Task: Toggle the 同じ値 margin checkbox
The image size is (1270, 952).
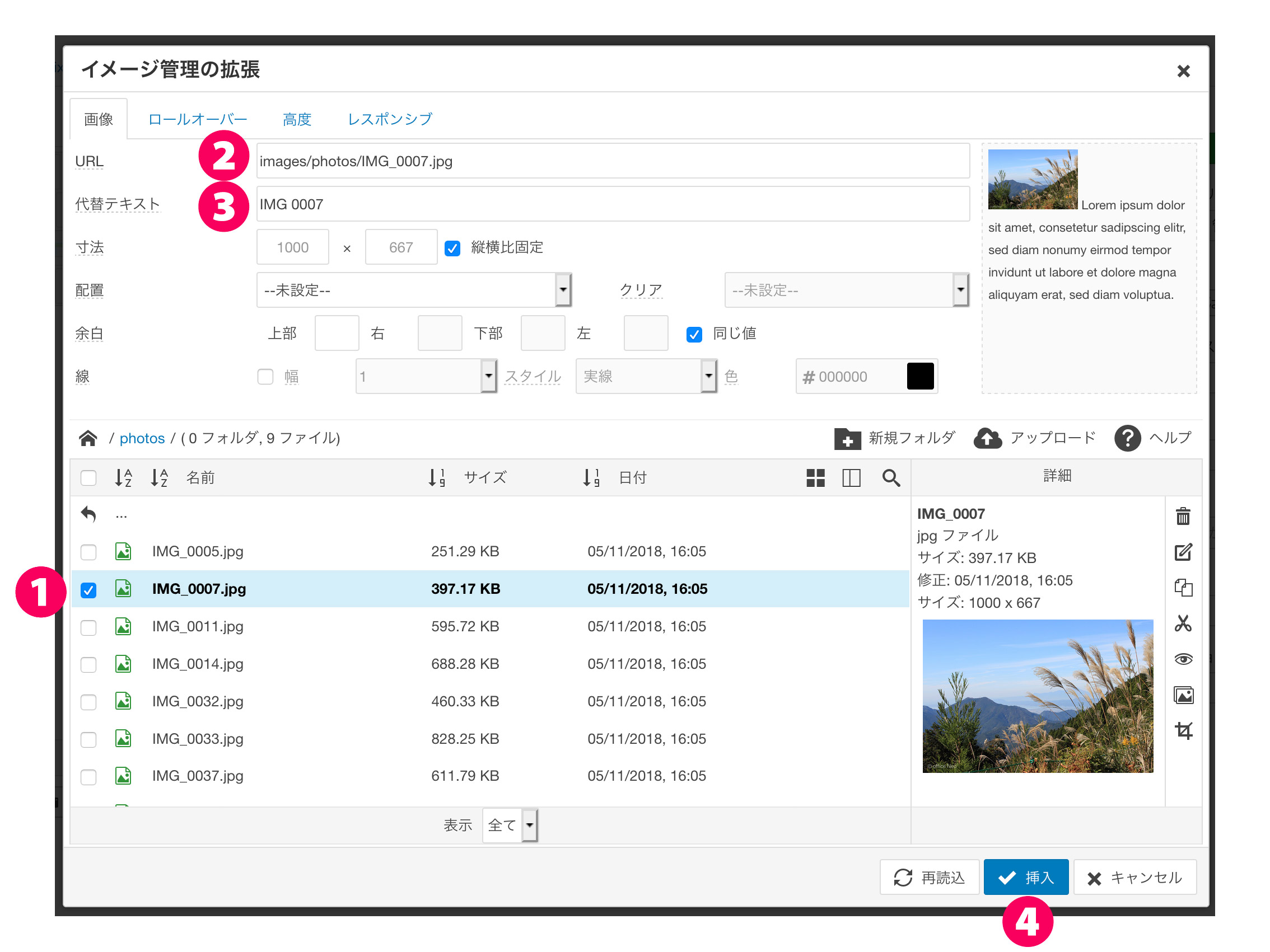Action: [x=694, y=334]
